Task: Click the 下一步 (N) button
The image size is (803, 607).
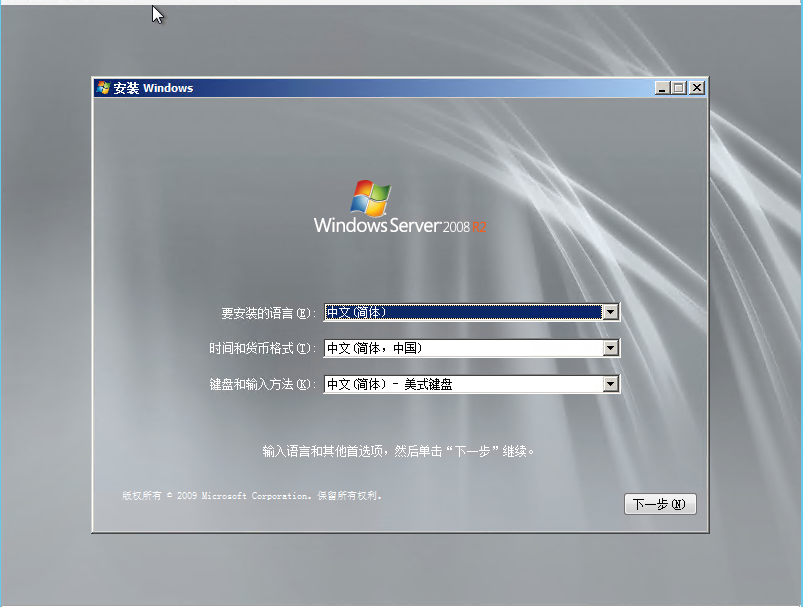Action: [660, 504]
